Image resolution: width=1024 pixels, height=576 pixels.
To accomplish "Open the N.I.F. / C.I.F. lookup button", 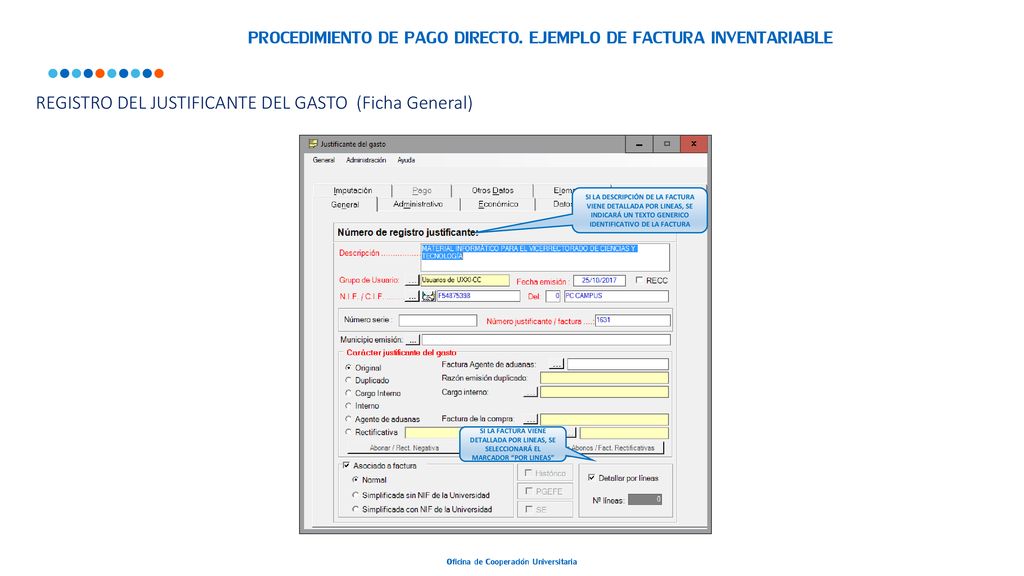I will coord(411,296).
